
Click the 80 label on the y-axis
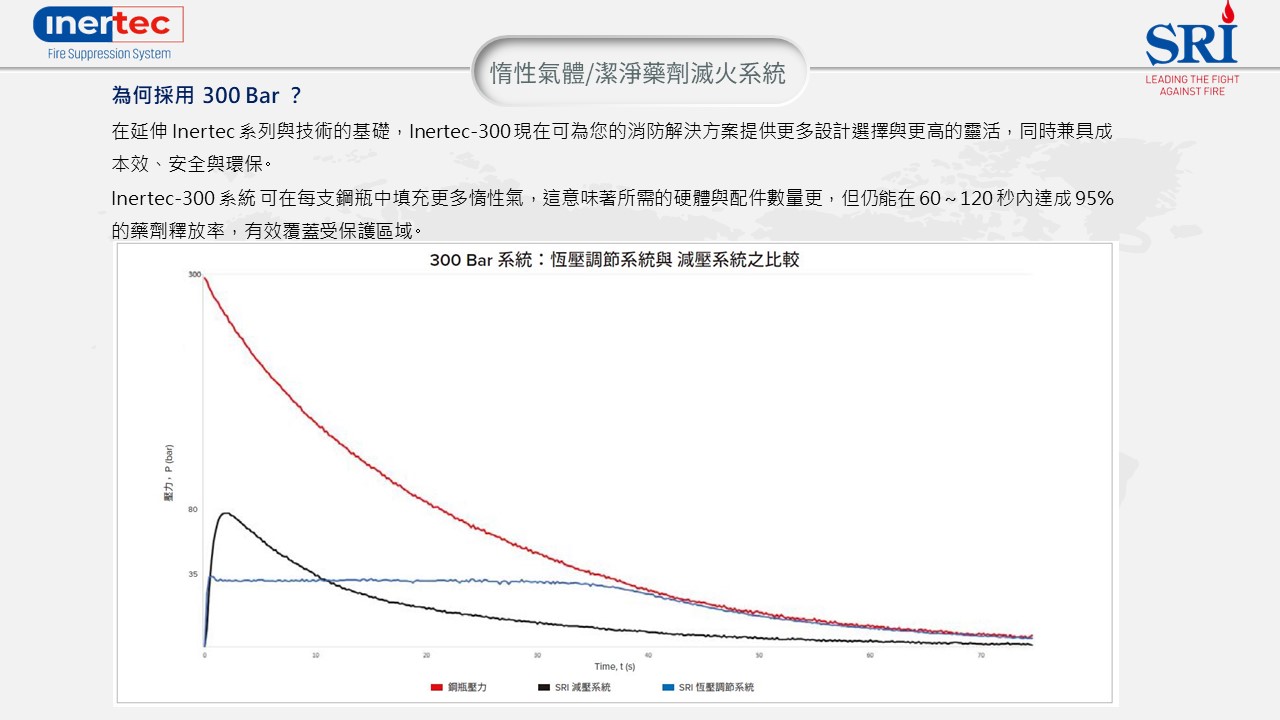(193, 510)
